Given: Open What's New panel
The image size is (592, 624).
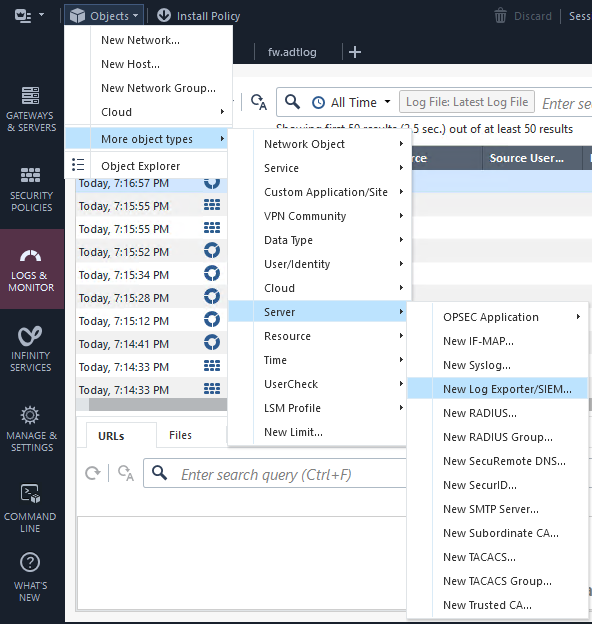Looking at the screenshot, I should (x=31, y=578).
